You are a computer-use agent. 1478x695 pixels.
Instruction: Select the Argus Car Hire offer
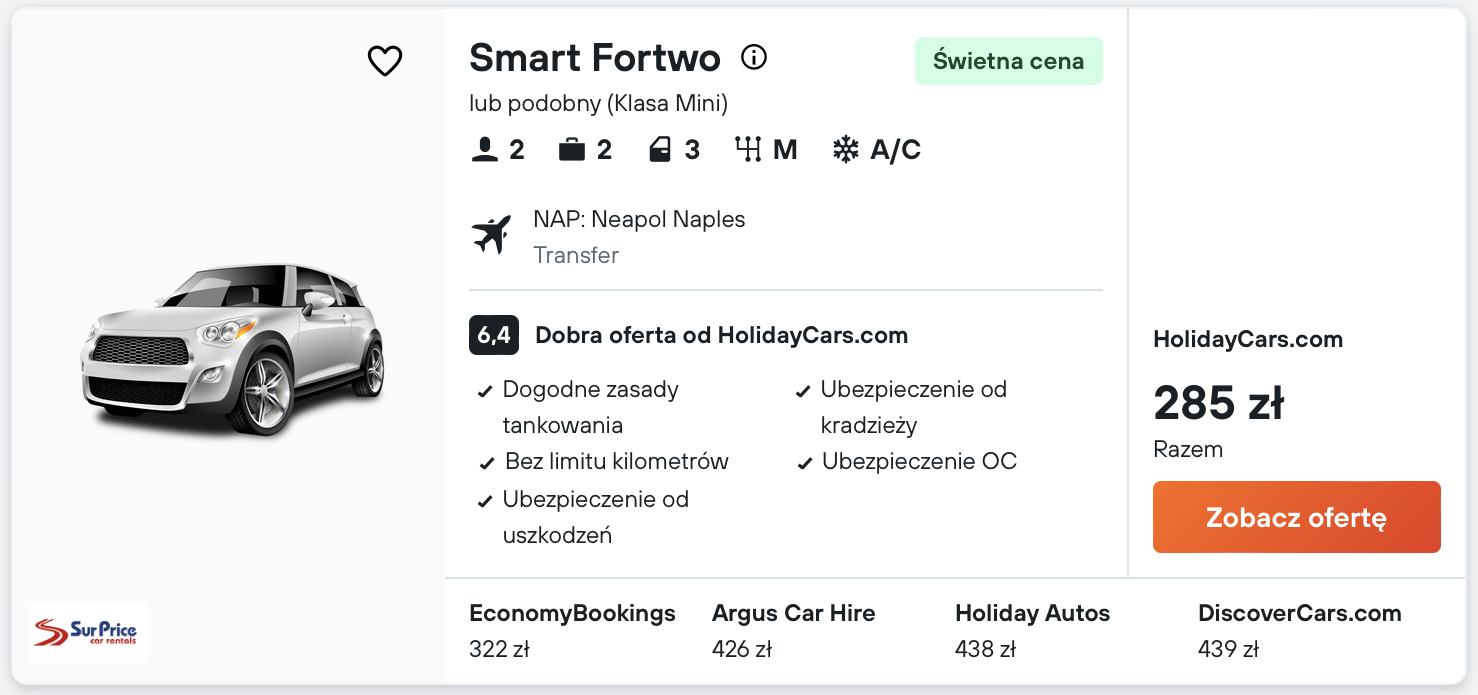coord(794,631)
